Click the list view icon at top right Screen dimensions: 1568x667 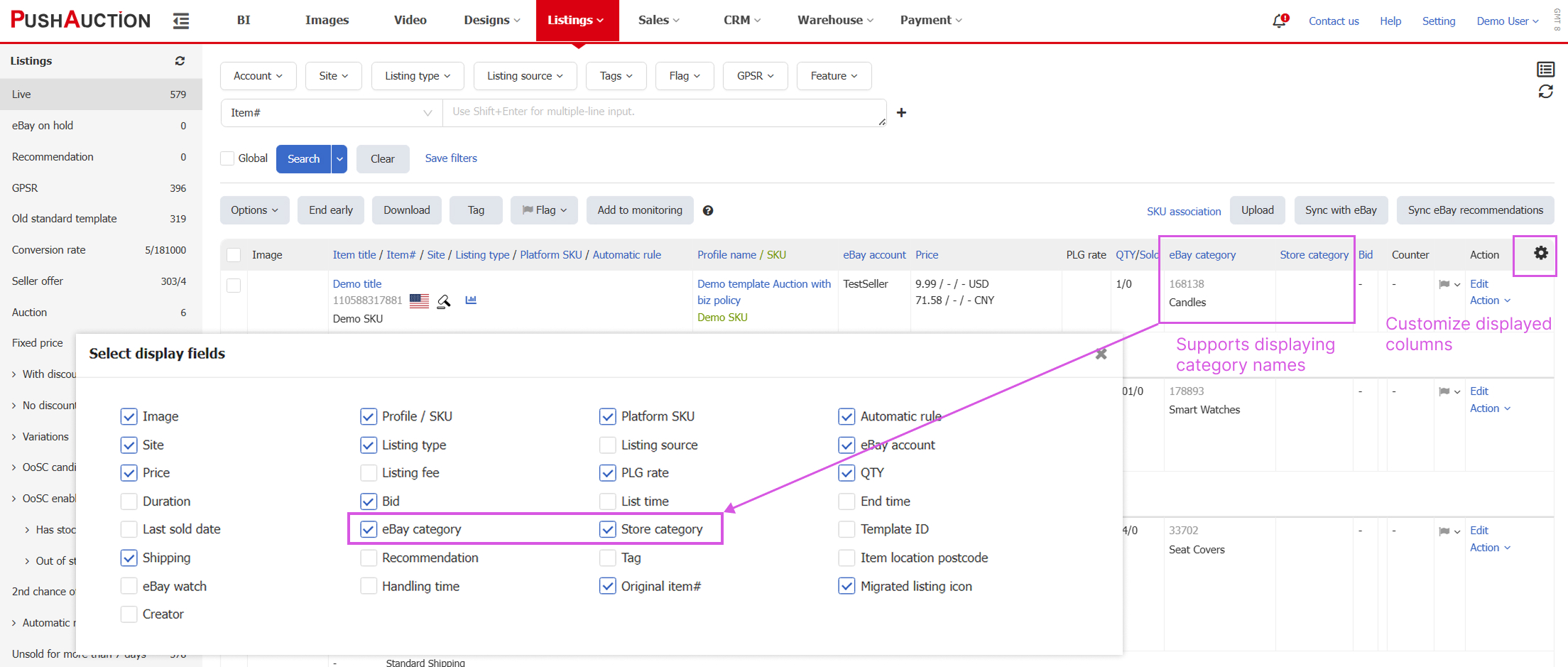tap(1545, 69)
